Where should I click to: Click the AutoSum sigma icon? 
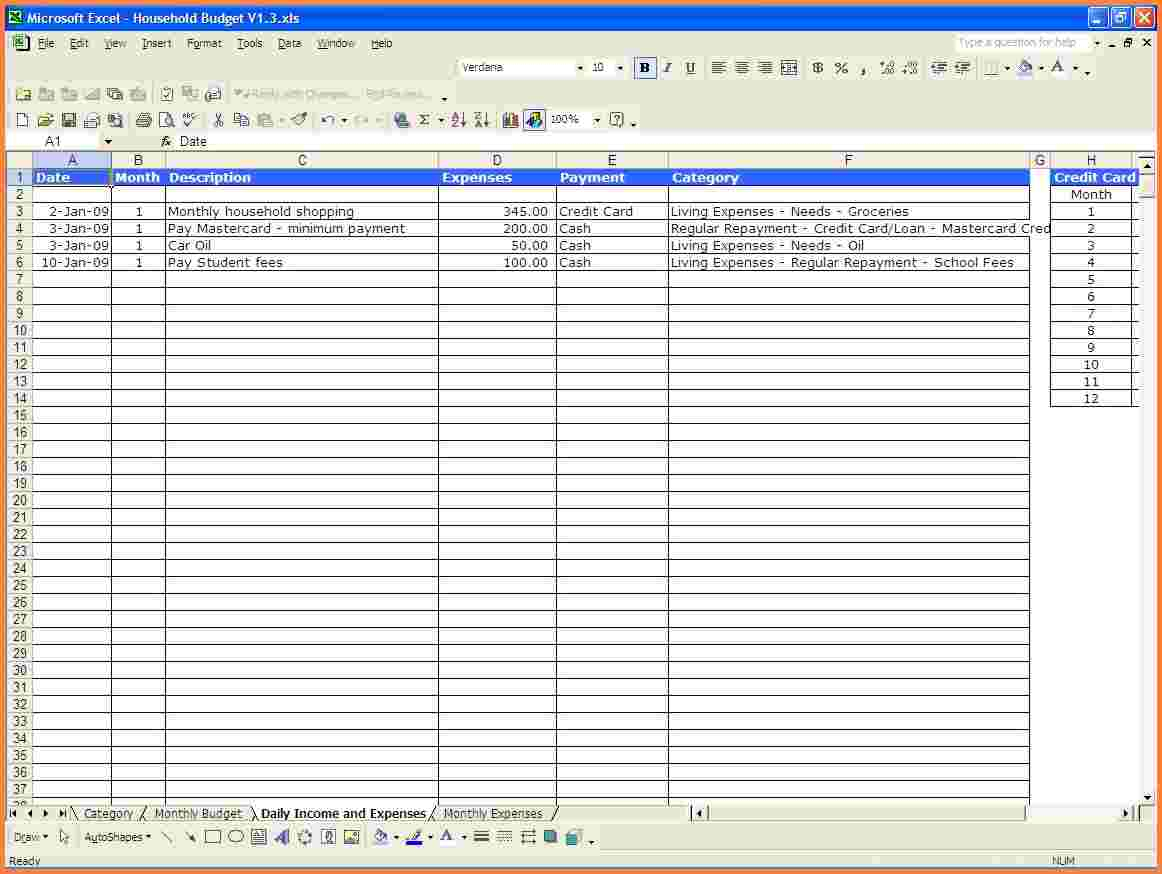[424, 120]
